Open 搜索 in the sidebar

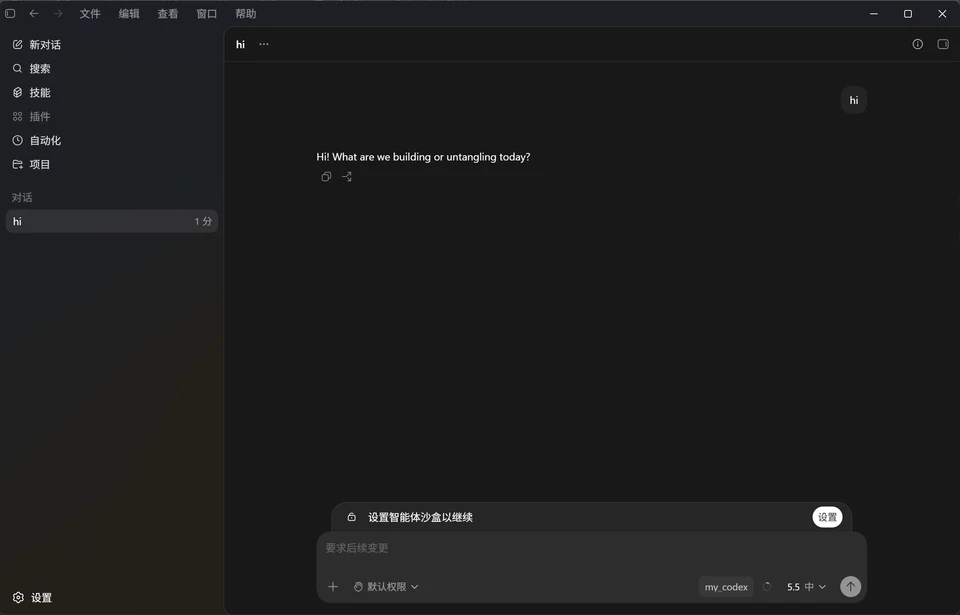[x=111, y=69]
